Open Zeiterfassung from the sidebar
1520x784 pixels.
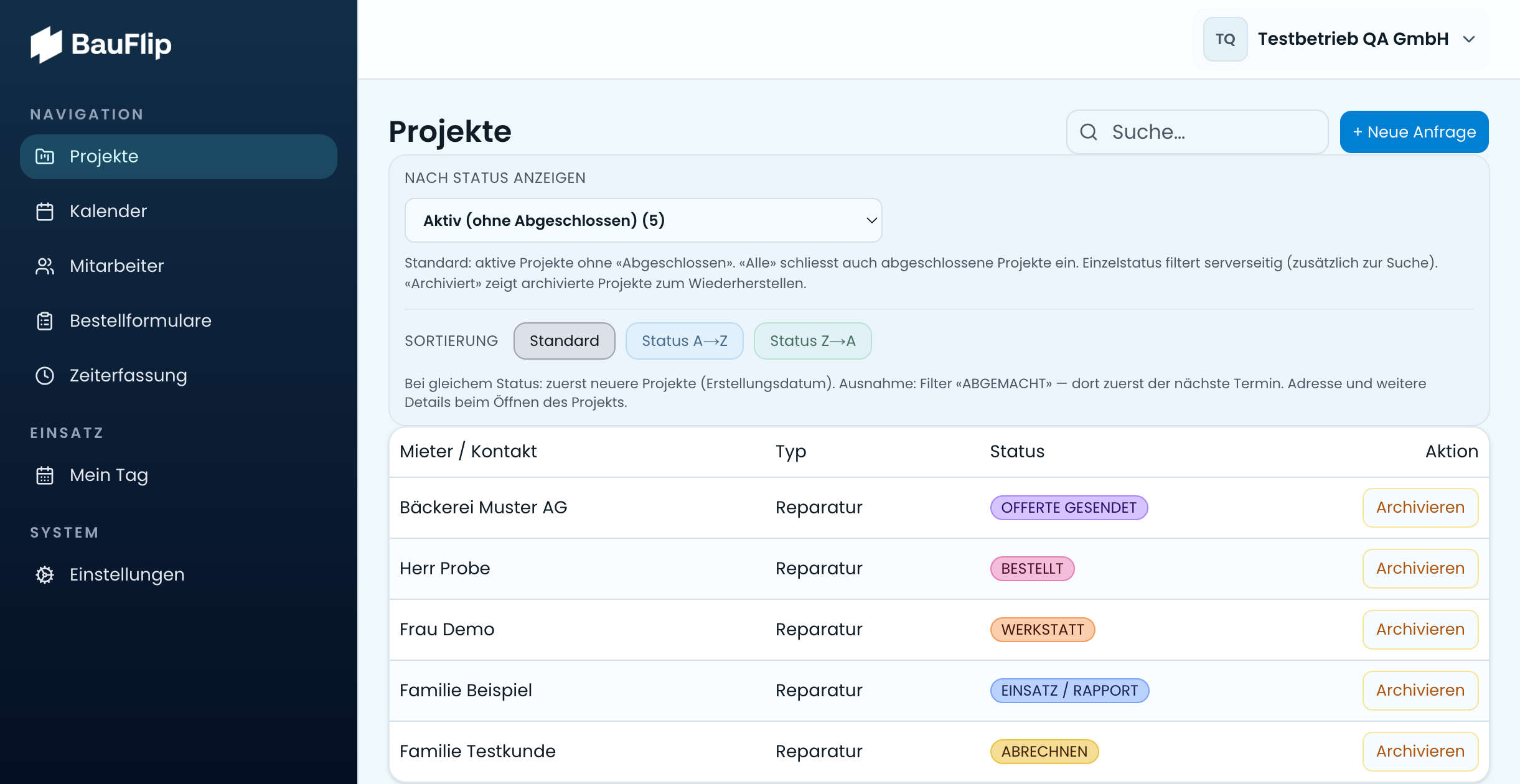(179, 376)
